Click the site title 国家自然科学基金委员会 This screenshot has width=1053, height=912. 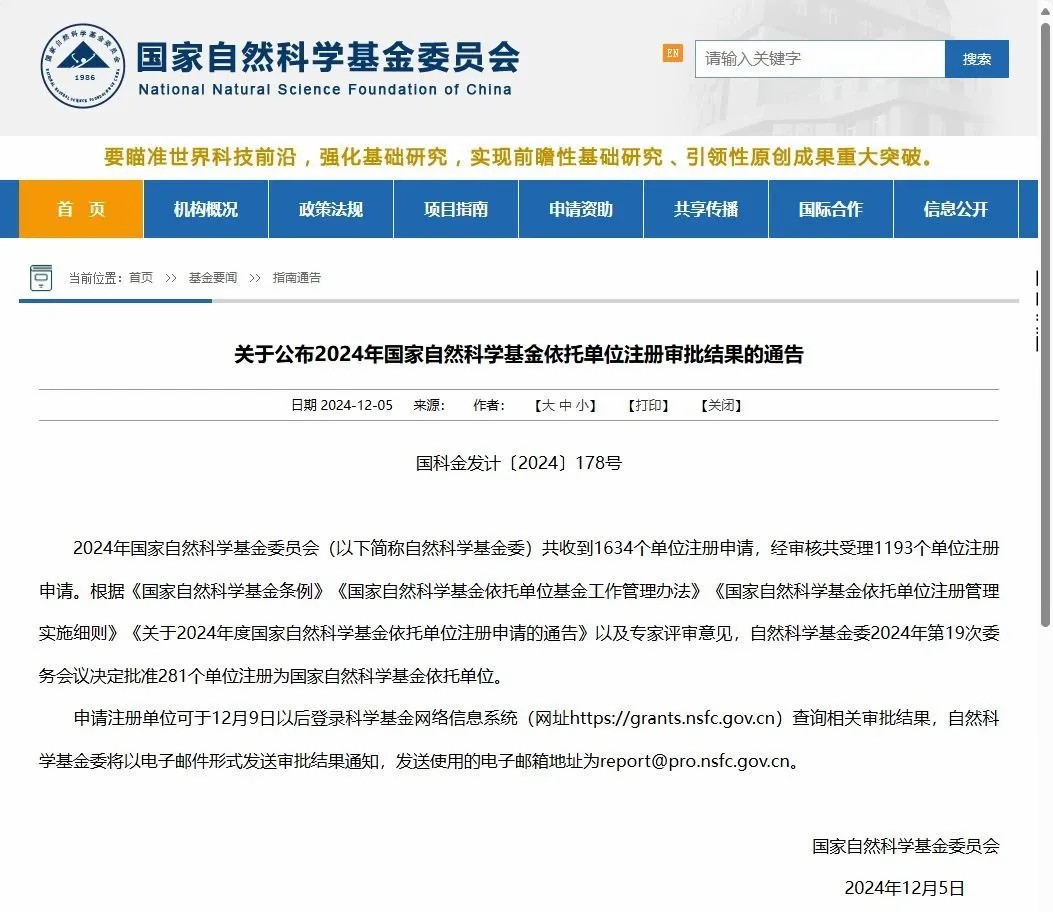(328, 57)
